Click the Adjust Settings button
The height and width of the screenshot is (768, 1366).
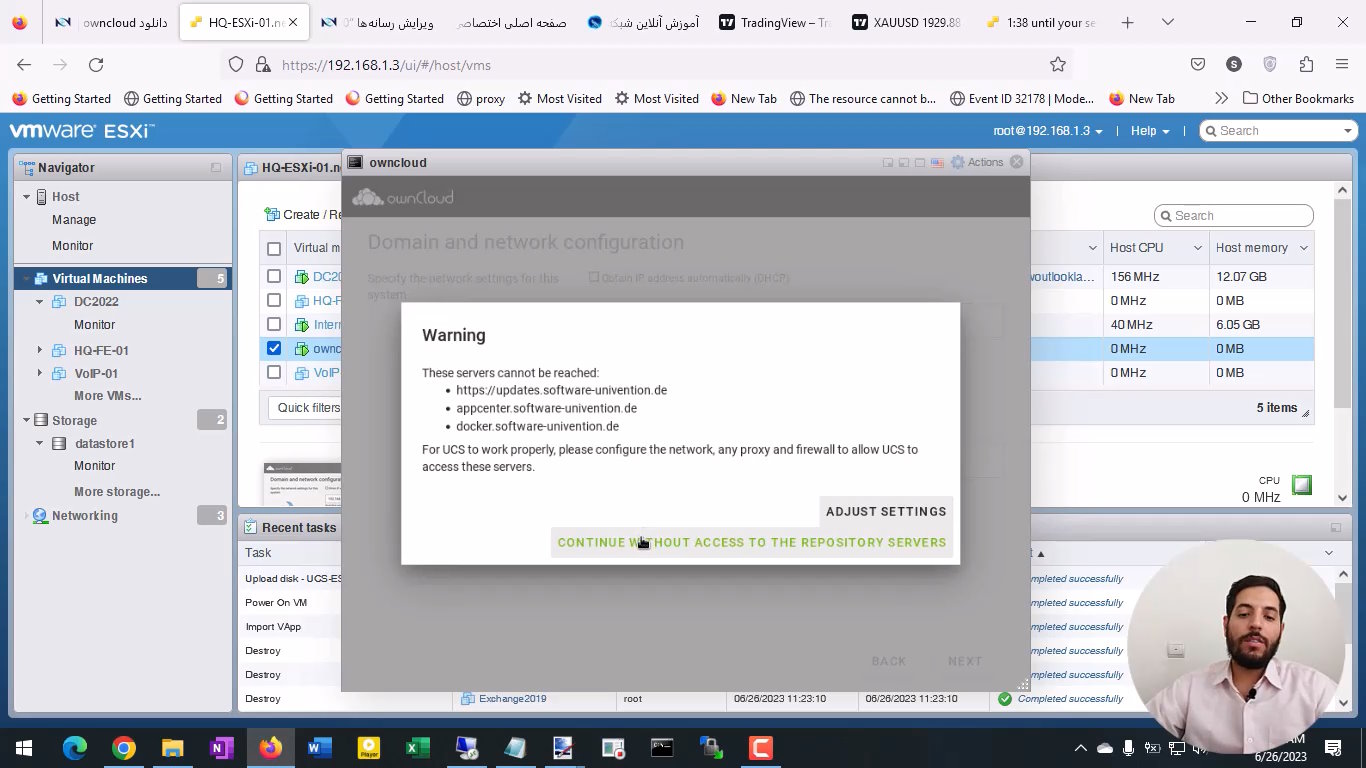coord(886,511)
